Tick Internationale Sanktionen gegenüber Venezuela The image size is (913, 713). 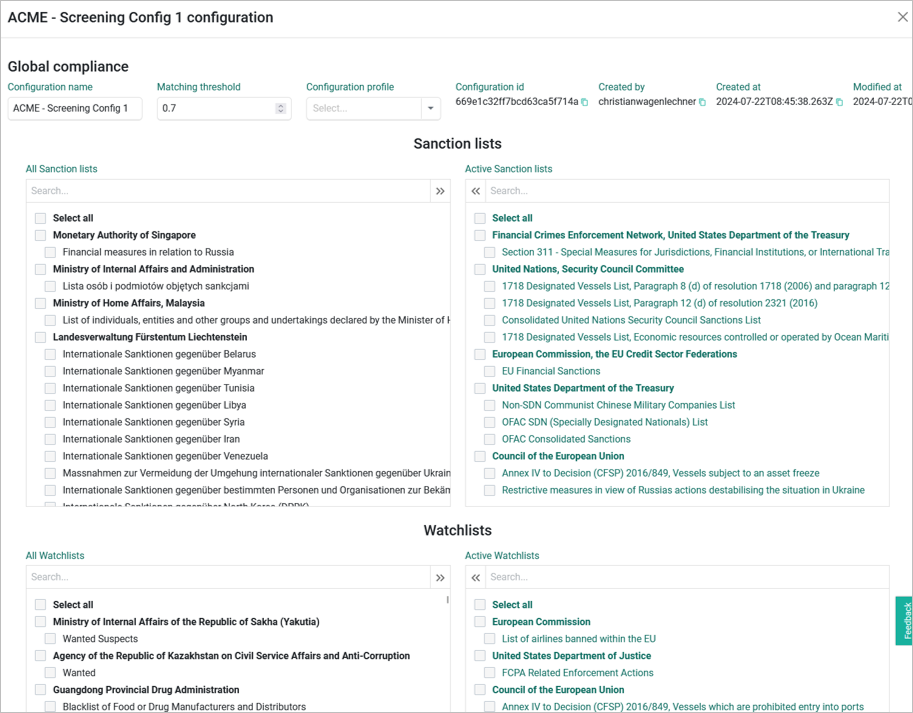coord(50,456)
